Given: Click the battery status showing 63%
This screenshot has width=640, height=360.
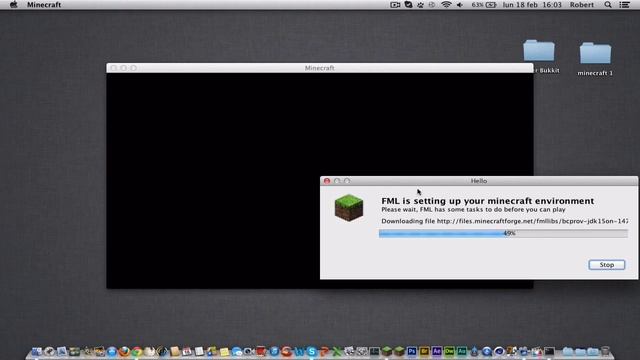Looking at the screenshot, I should pyautogui.click(x=484, y=5).
